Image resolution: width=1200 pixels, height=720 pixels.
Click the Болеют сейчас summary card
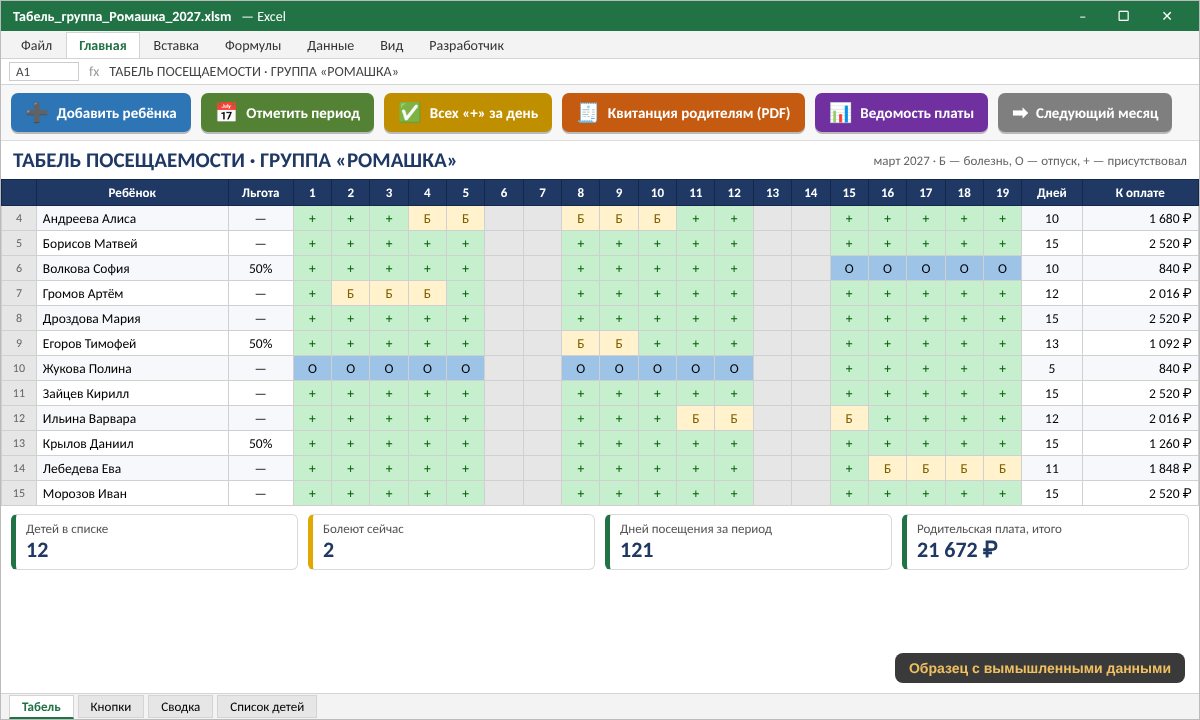[451, 542]
